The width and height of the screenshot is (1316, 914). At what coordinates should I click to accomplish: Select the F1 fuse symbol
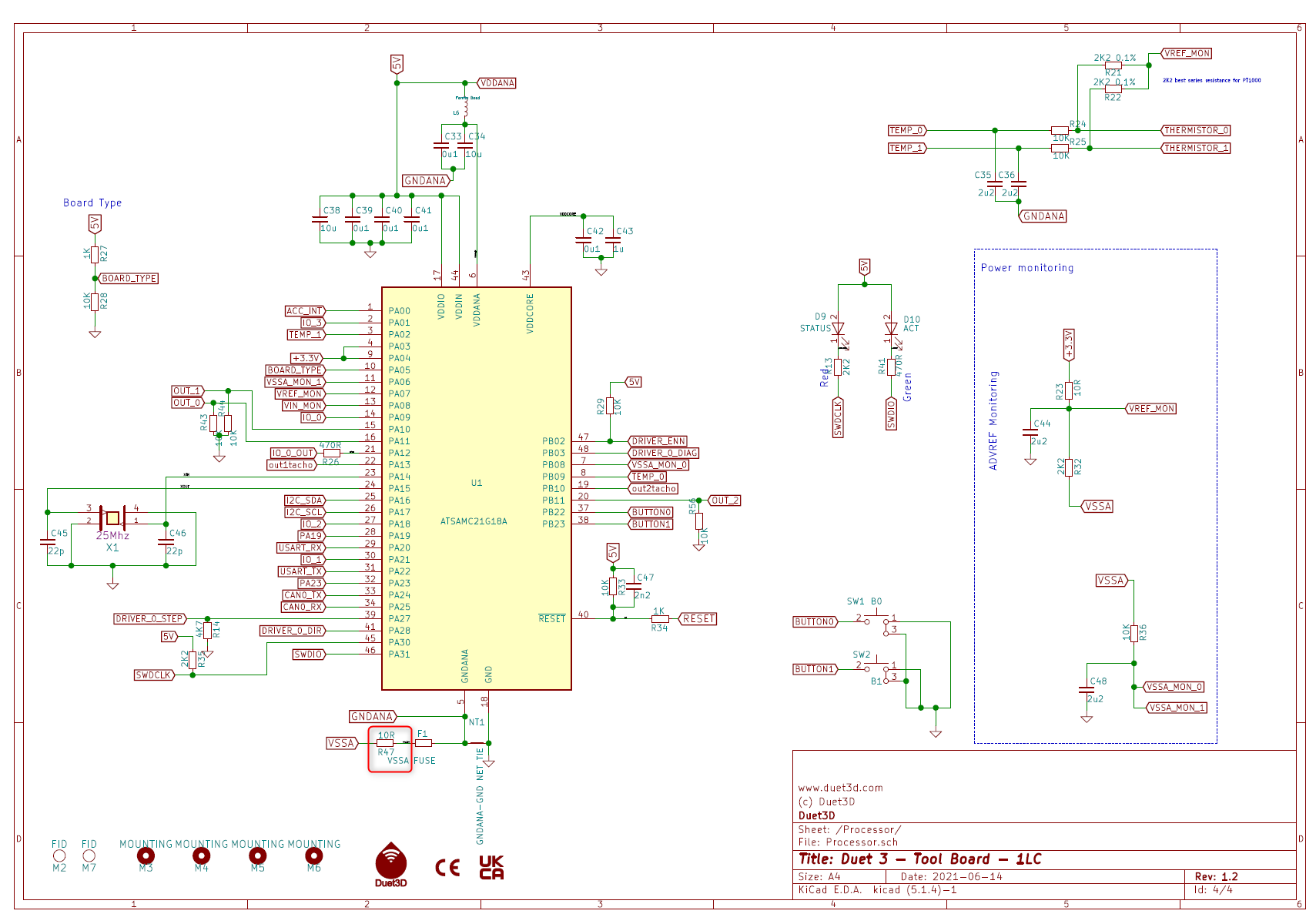(423, 743)
